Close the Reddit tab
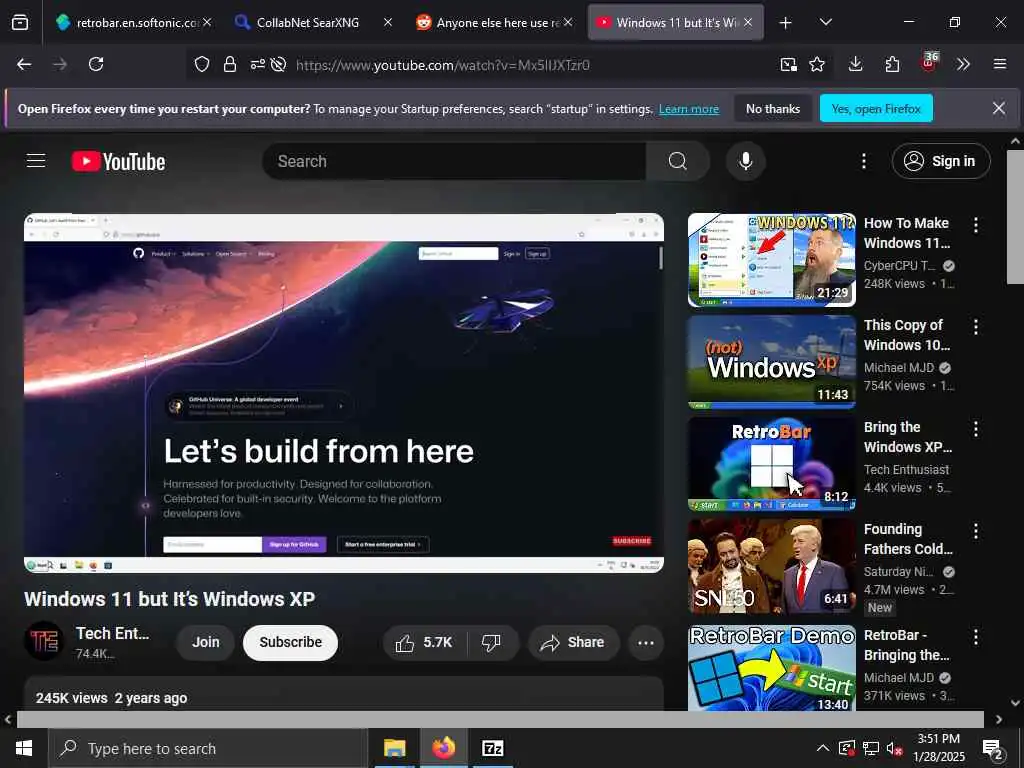1024x768 pixels. (x=568, y=22)
